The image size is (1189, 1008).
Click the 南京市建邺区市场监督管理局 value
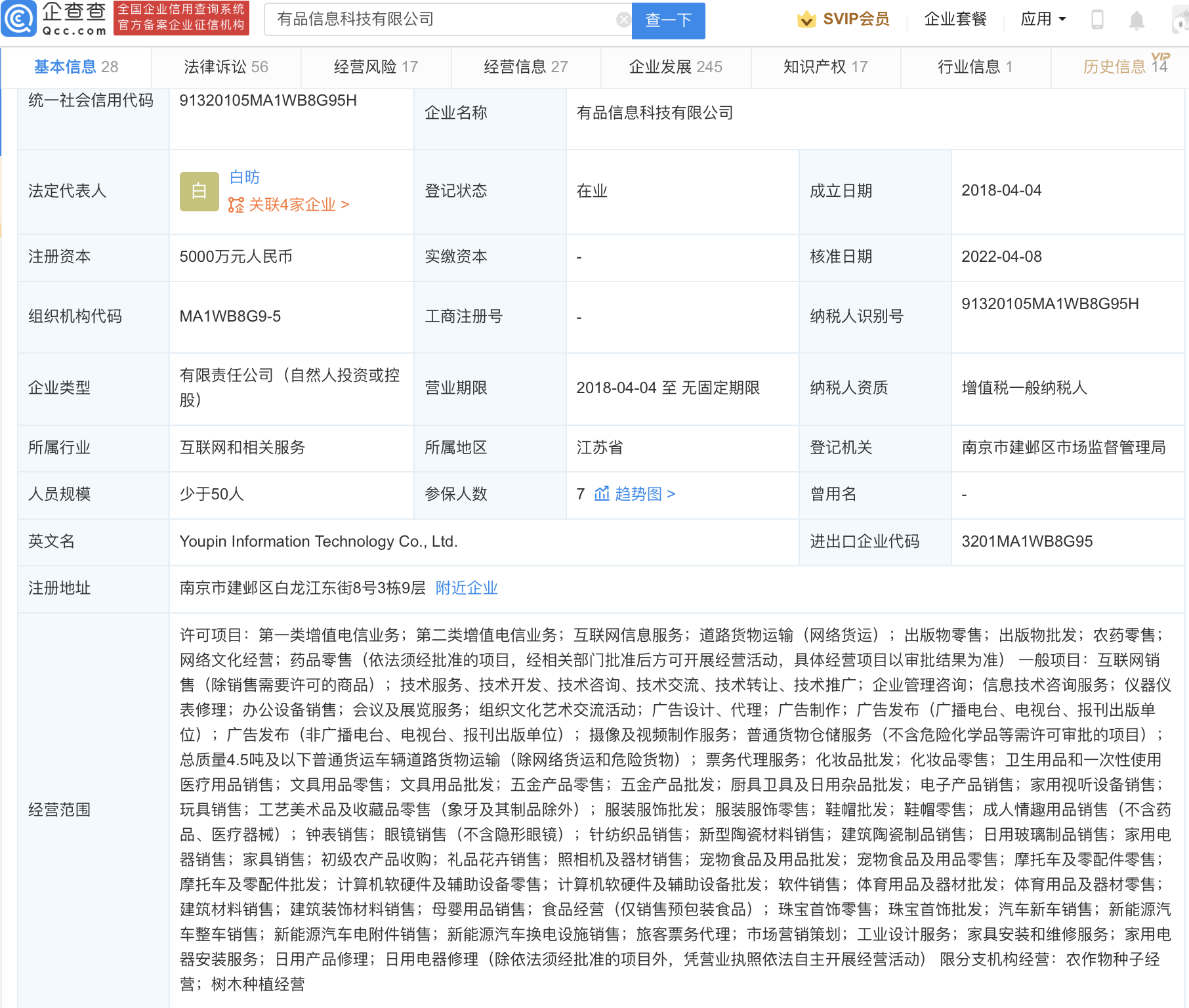tap(1064, 448)
